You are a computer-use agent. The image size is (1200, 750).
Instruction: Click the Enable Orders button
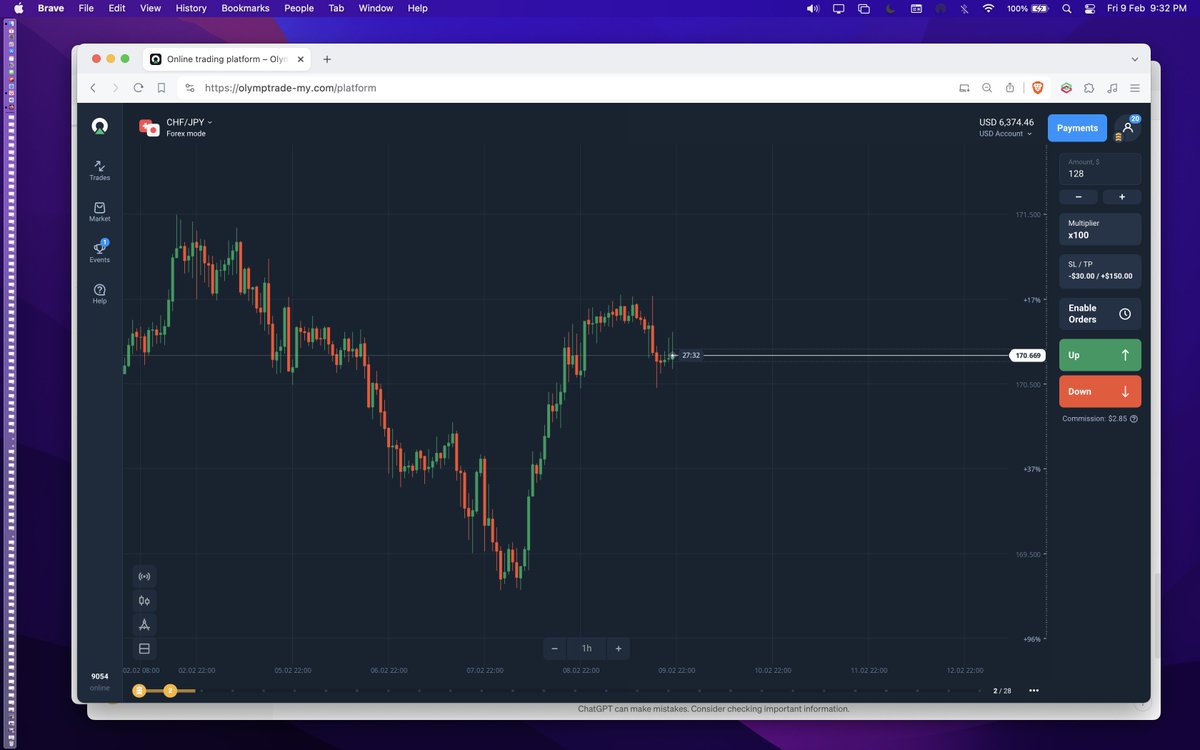1100,314
